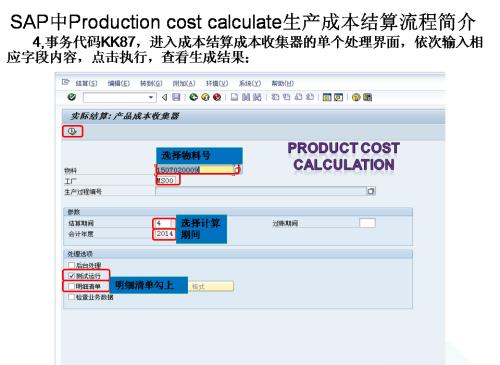Click the Last Page navigation icon

tap(310, 97)
